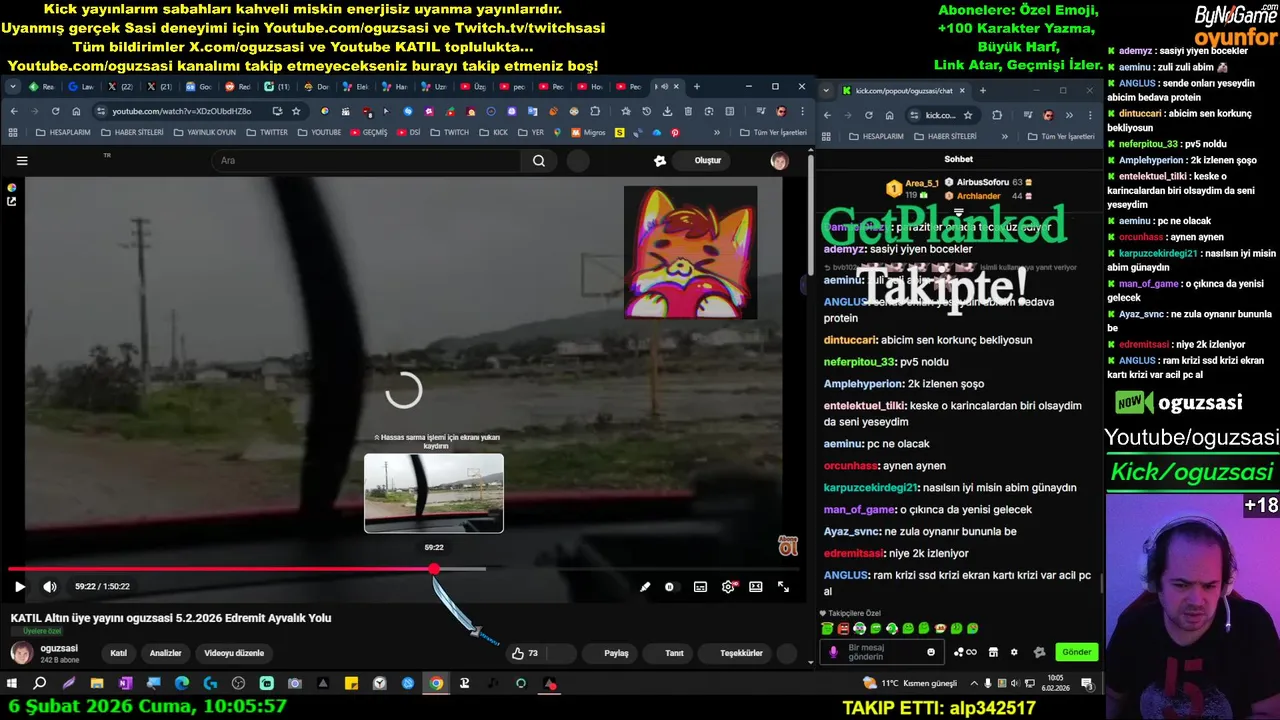The height and width of the screenshot is (720, 1280).
Task: Open Tüm Yer İşaretleri folder in YouTube window
Action: [x=771, y=132]
